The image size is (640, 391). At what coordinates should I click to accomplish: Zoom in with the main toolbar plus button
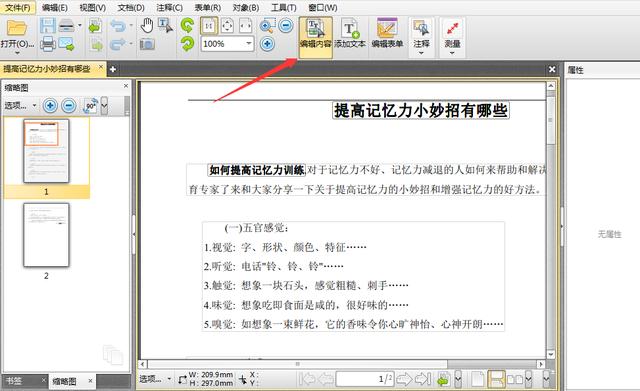pos(267,44)
